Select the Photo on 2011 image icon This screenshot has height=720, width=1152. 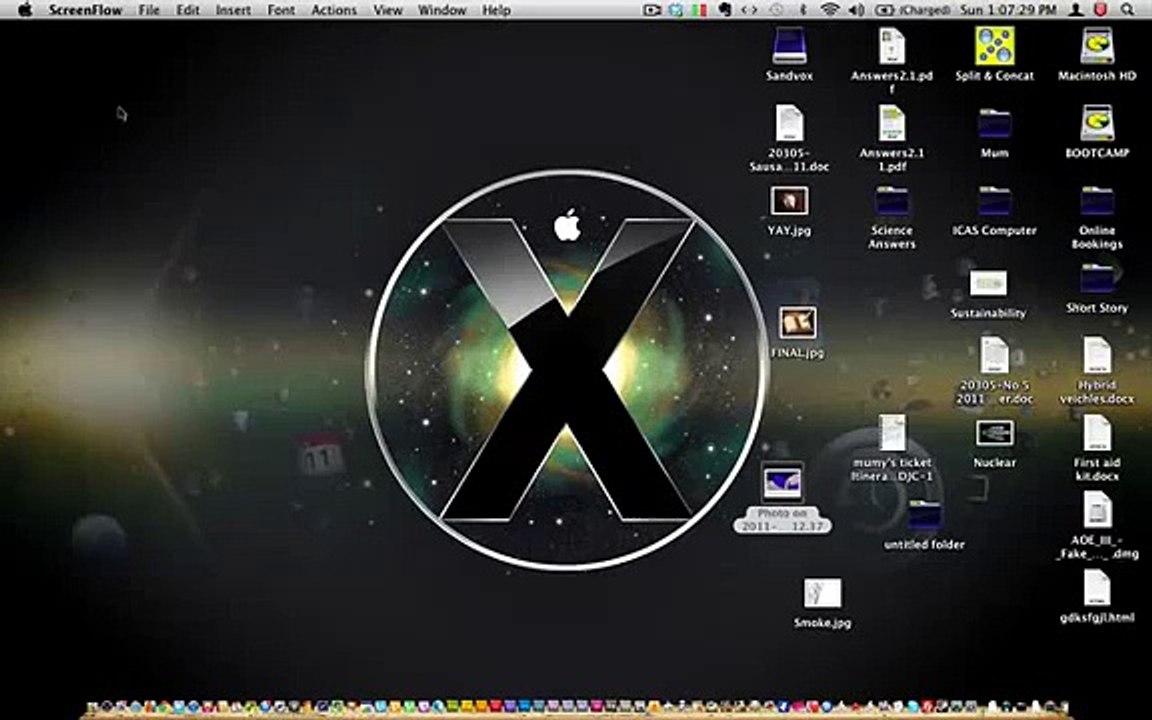coord(782,482)
